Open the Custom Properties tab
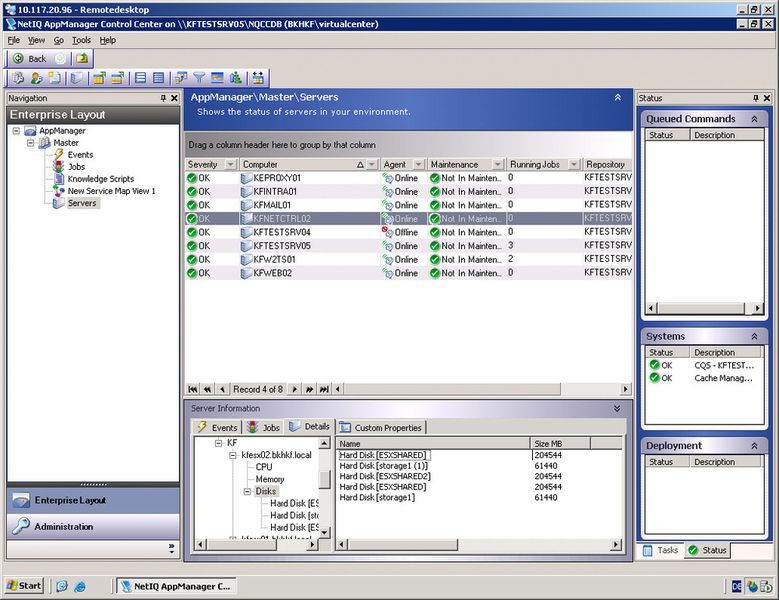Image resolution: width=779 pixels, height=600 pixels. (x=381, y=428)
